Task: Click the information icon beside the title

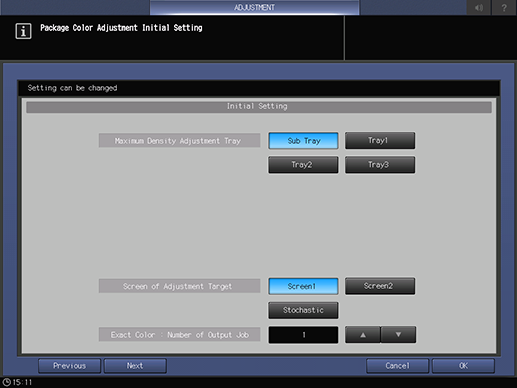Action: tap(23, 31)
